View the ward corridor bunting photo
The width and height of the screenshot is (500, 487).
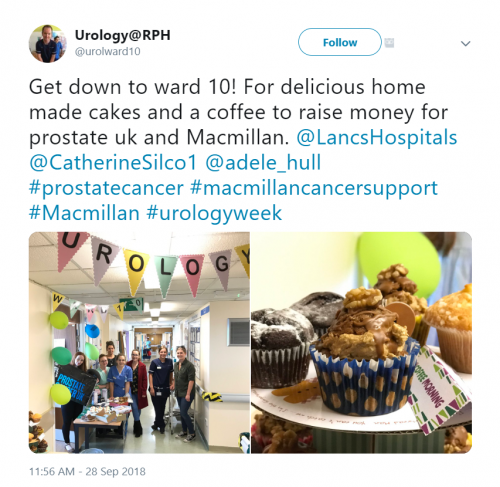139,343
